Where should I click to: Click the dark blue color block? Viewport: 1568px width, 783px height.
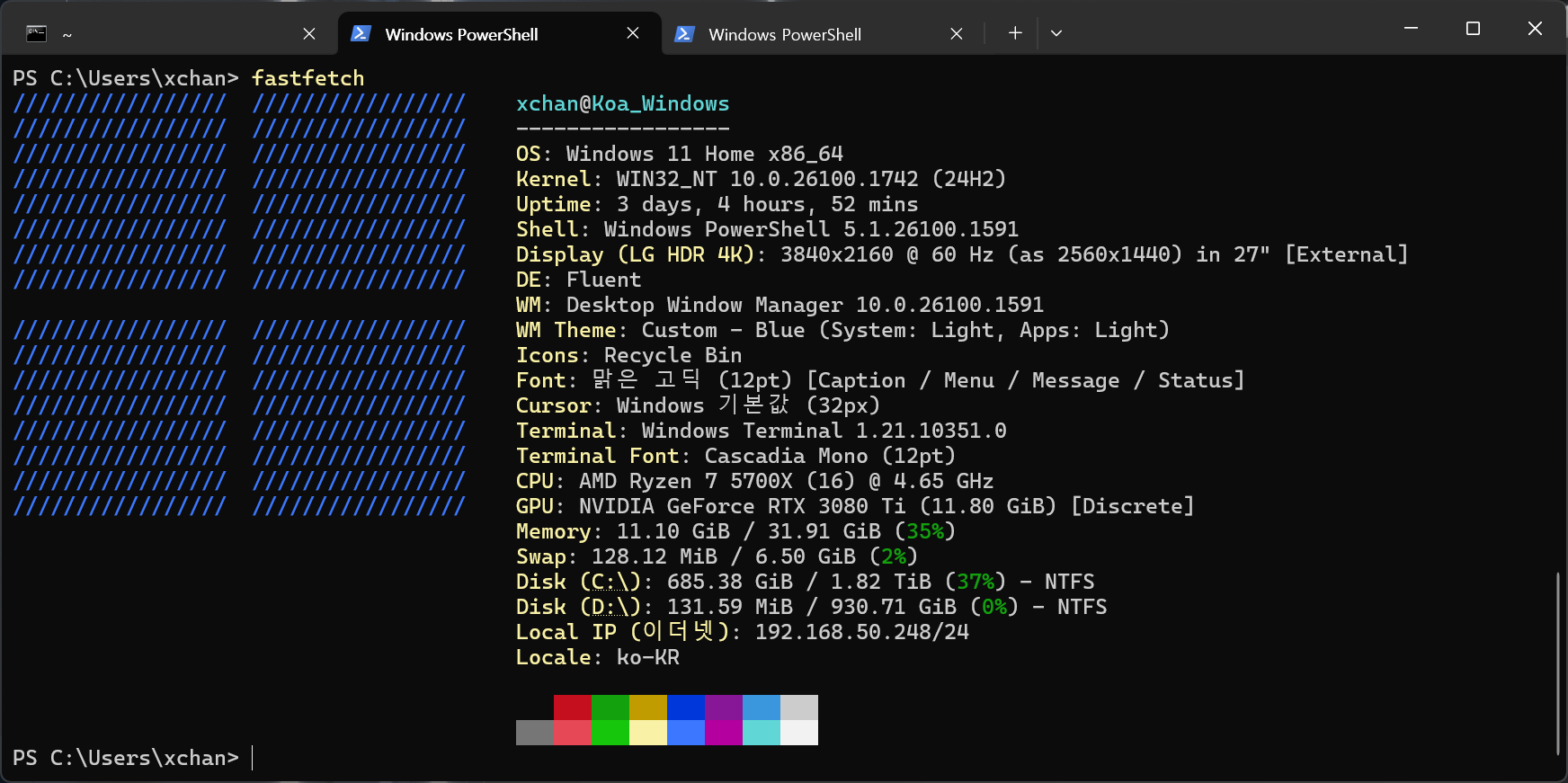686,707
